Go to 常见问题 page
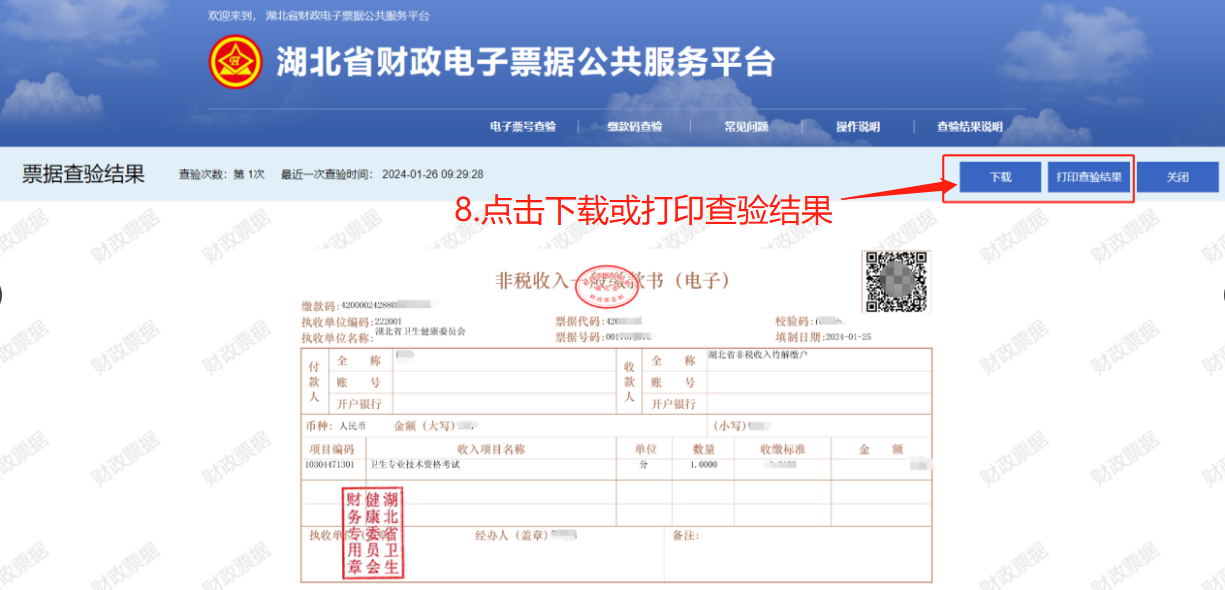The height and width of the screenshot is (590, 1225). point(746,127)
